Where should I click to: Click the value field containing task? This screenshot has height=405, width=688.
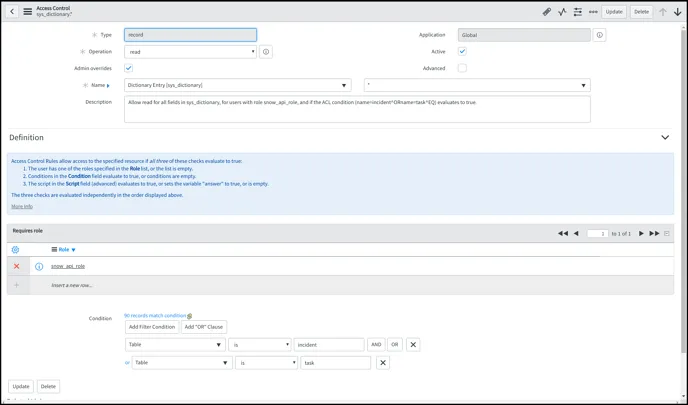point(336,363)
